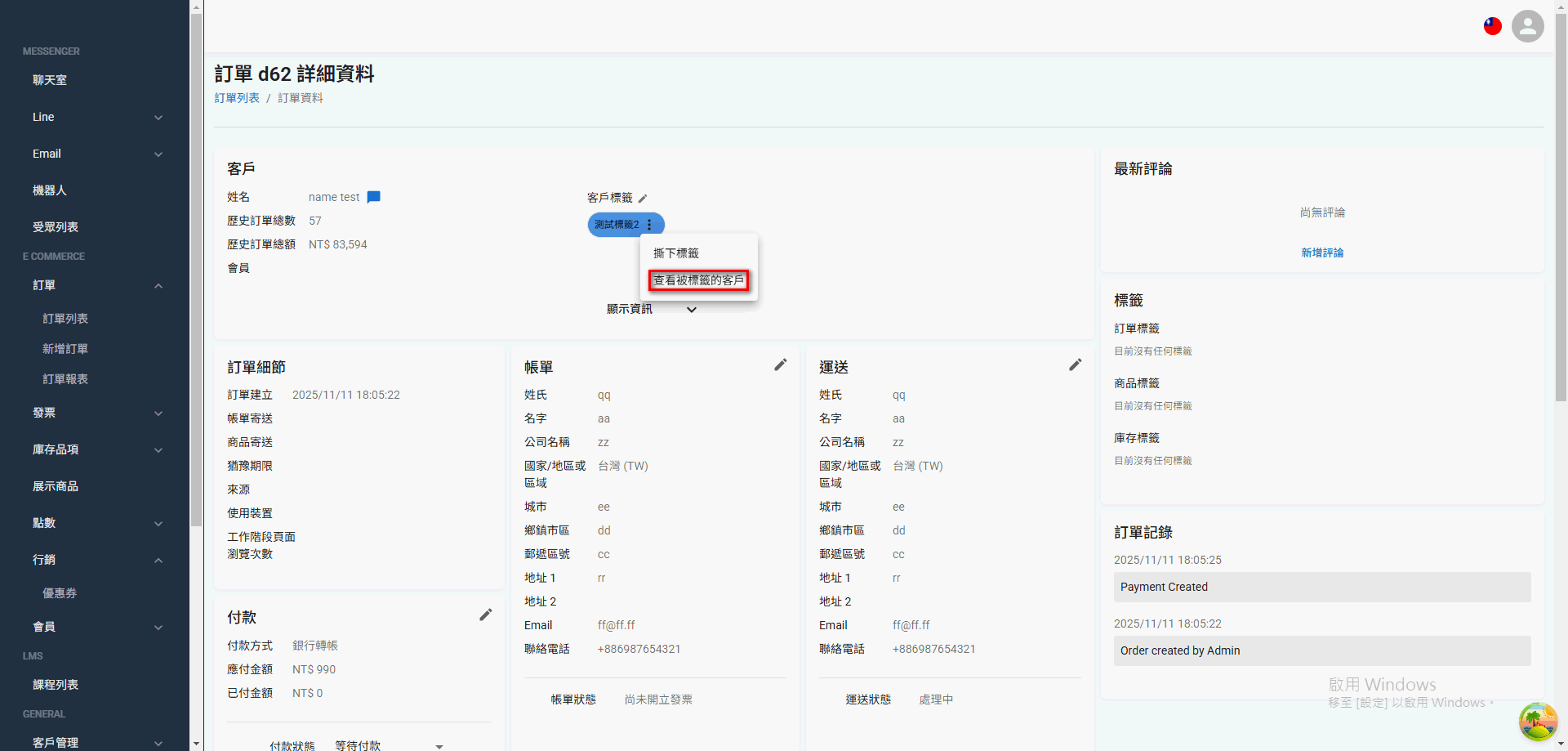Viewport: 1568px width, 751px height.
Task: Edit the 付款 payment section
Action: (x=486, y=615)
